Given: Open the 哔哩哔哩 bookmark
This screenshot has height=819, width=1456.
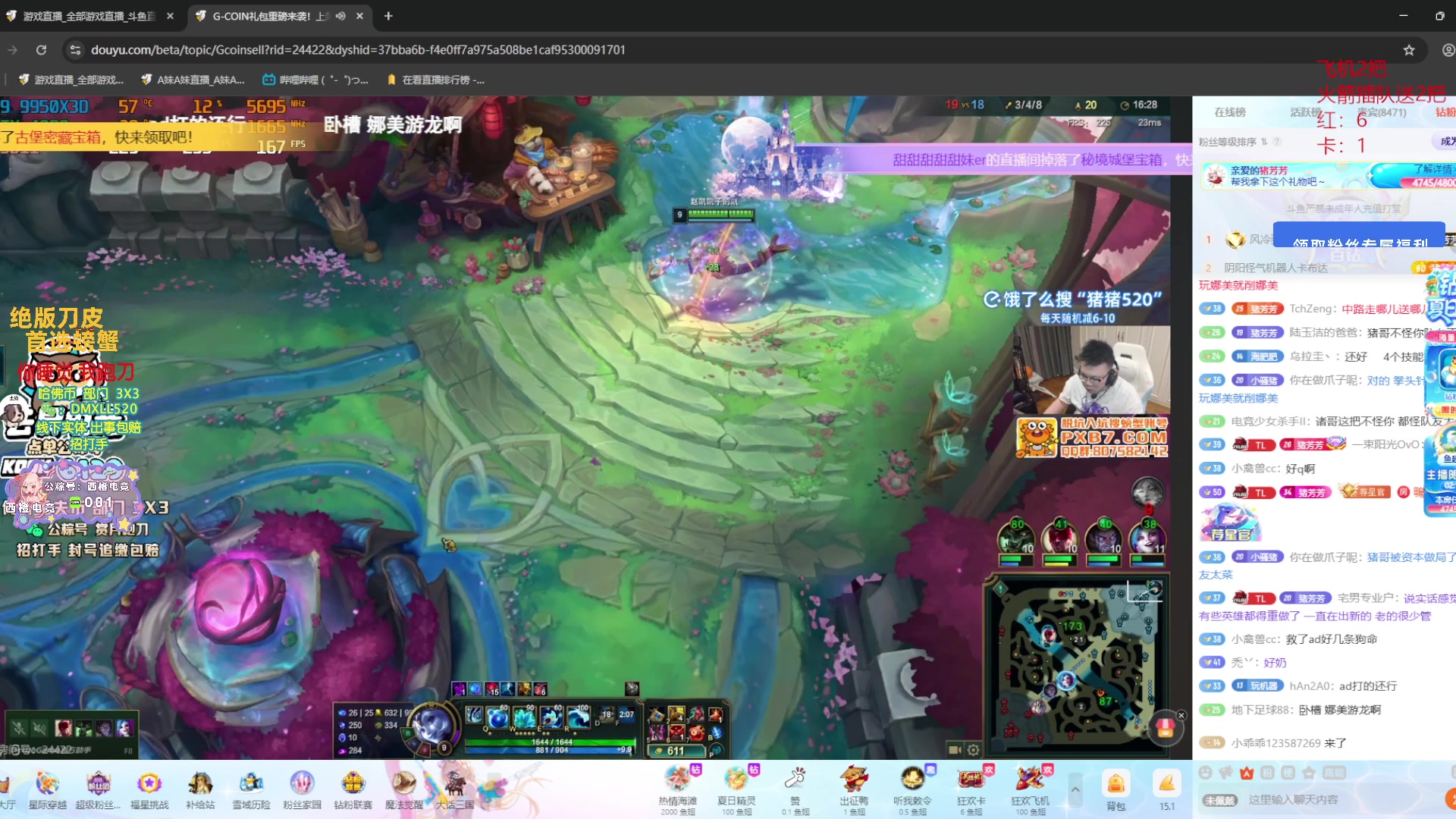Looking at the screenshot, I should (x=315, y=80).
